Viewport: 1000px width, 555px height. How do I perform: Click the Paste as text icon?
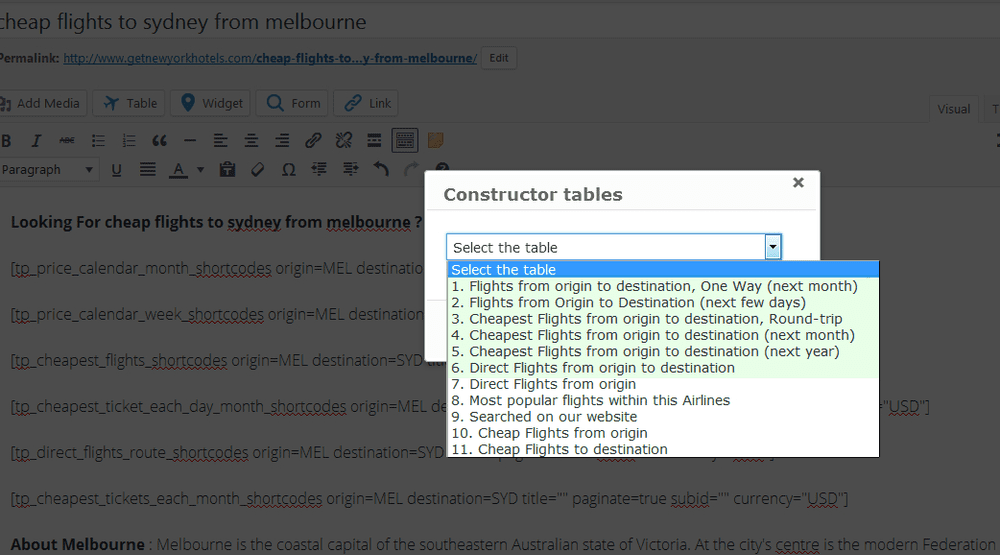coord(227,170)
